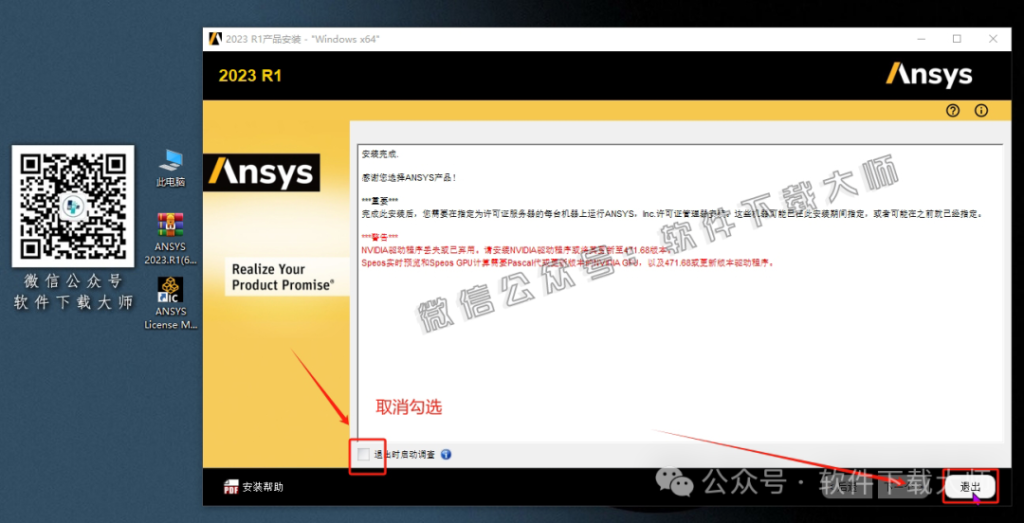Open the circled 'i' info icon at top right
The width and height of the screenshot is (1024, 523).
click(981, 110)
